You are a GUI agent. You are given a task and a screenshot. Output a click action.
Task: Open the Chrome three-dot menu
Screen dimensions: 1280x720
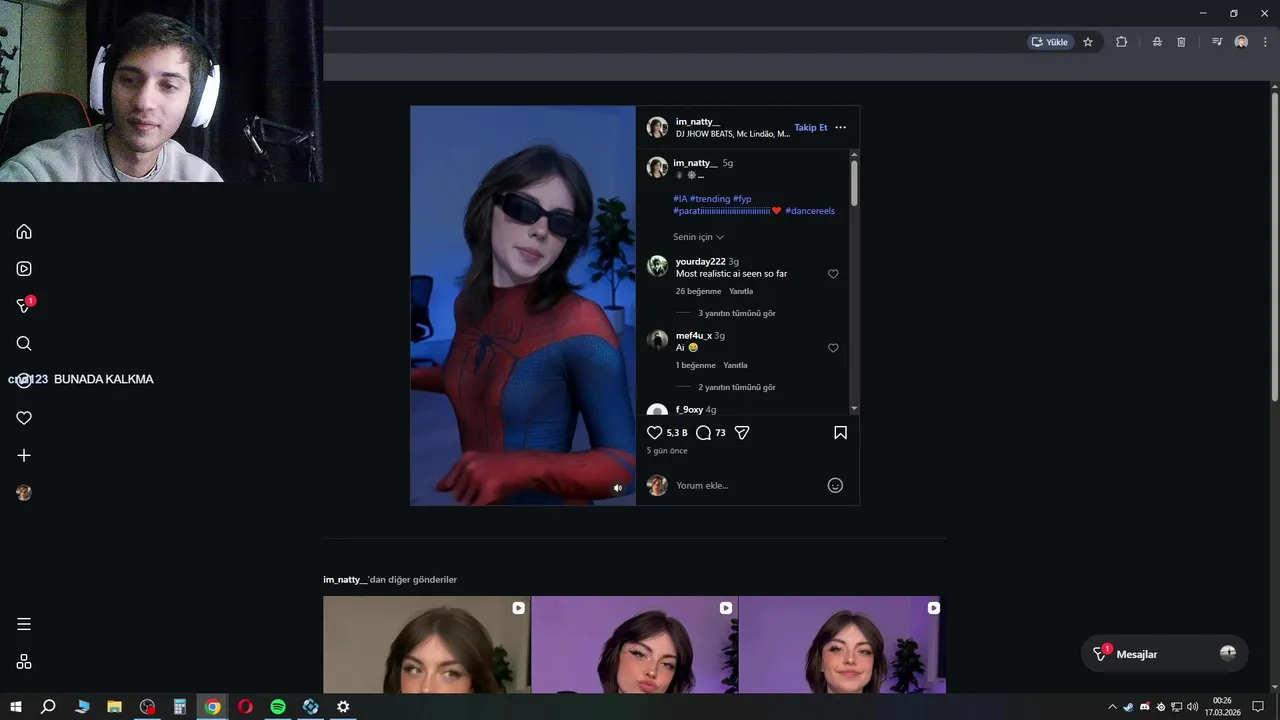[1265, 42]
